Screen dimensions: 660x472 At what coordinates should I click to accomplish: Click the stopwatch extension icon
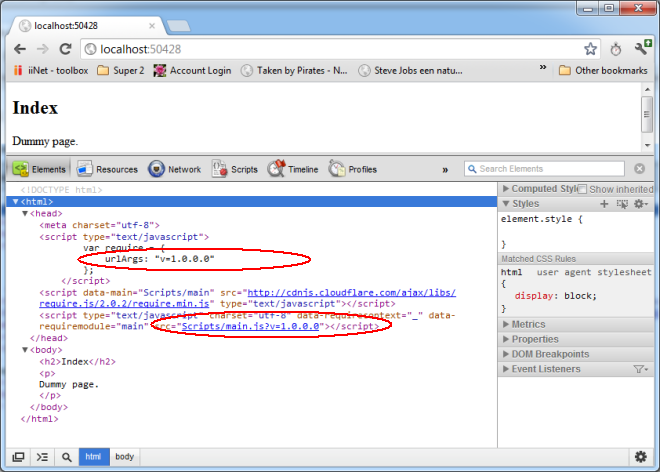coord(615,49)
